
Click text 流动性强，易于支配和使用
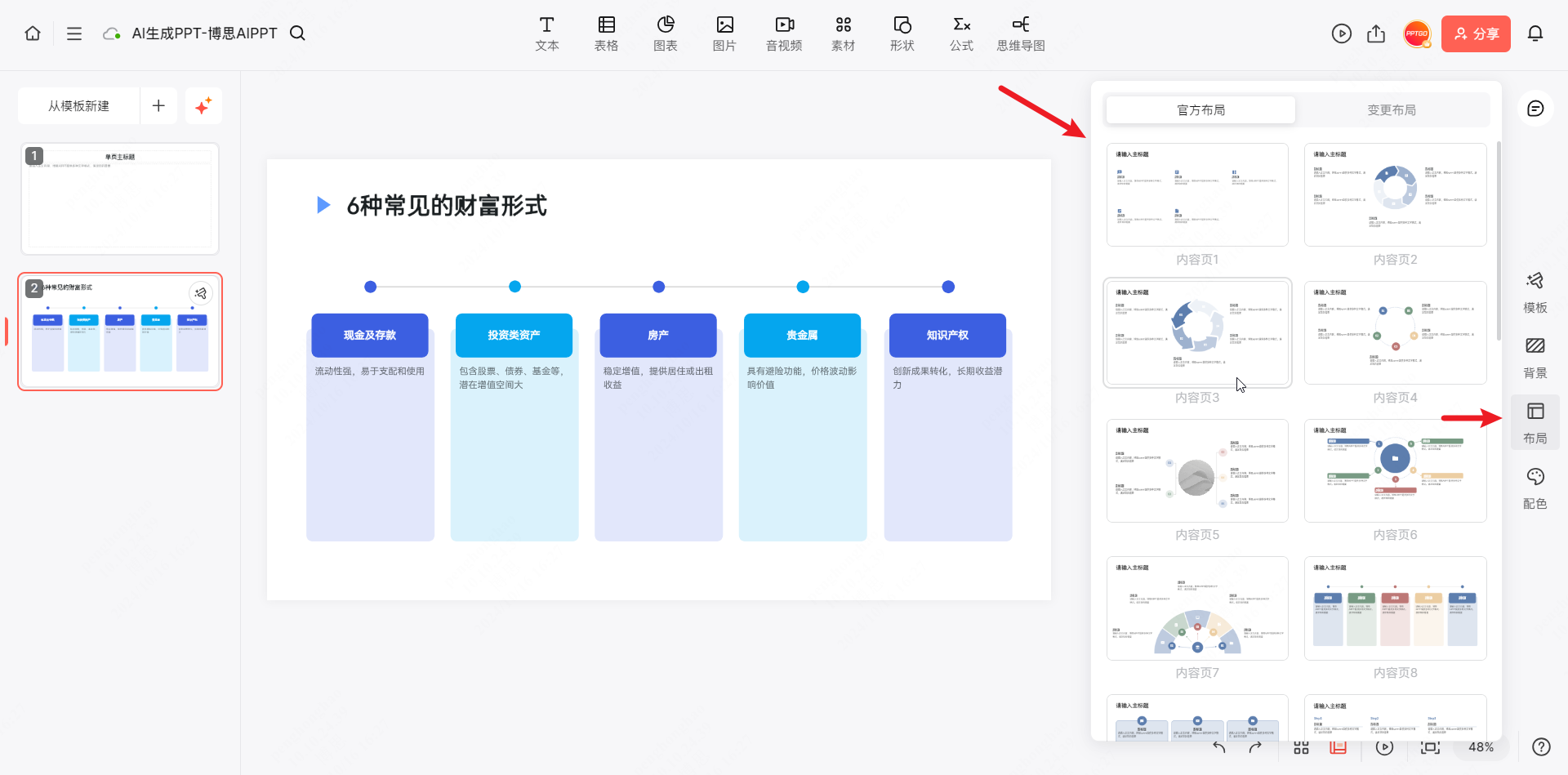(x=370, y=372)
